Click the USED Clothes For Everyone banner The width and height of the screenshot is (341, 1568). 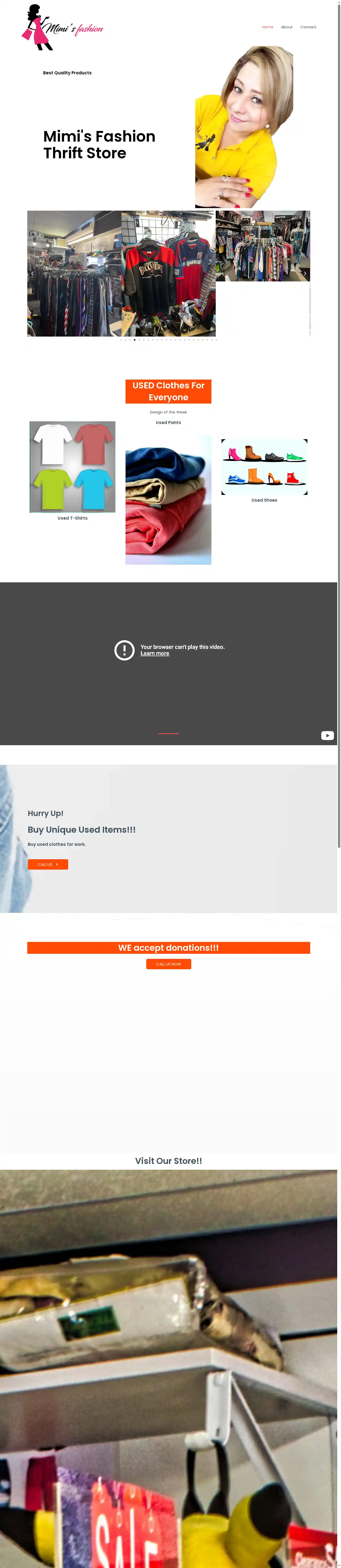coord(168,391)
